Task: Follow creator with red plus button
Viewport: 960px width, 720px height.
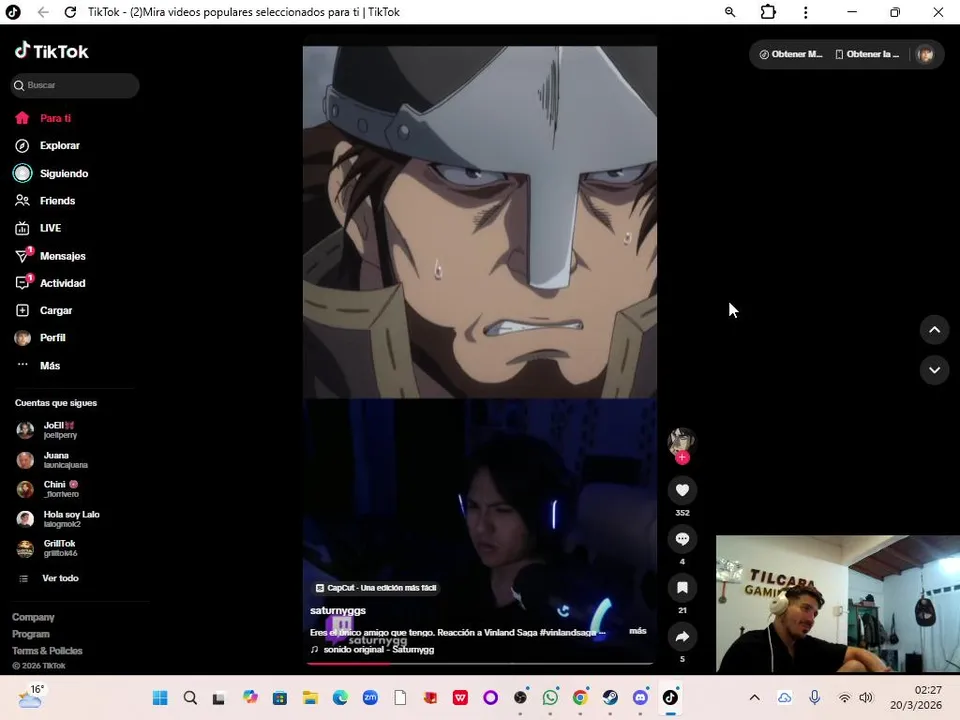Action: pos(682,457)
